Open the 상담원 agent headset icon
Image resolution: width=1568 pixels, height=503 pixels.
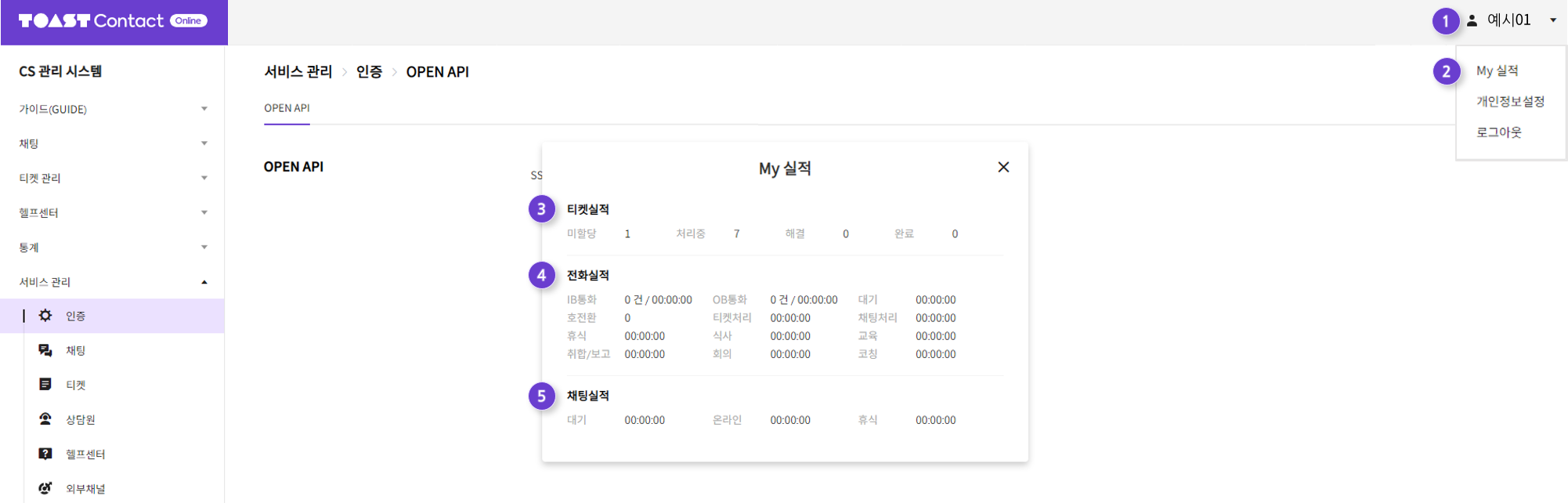[45, 419]
